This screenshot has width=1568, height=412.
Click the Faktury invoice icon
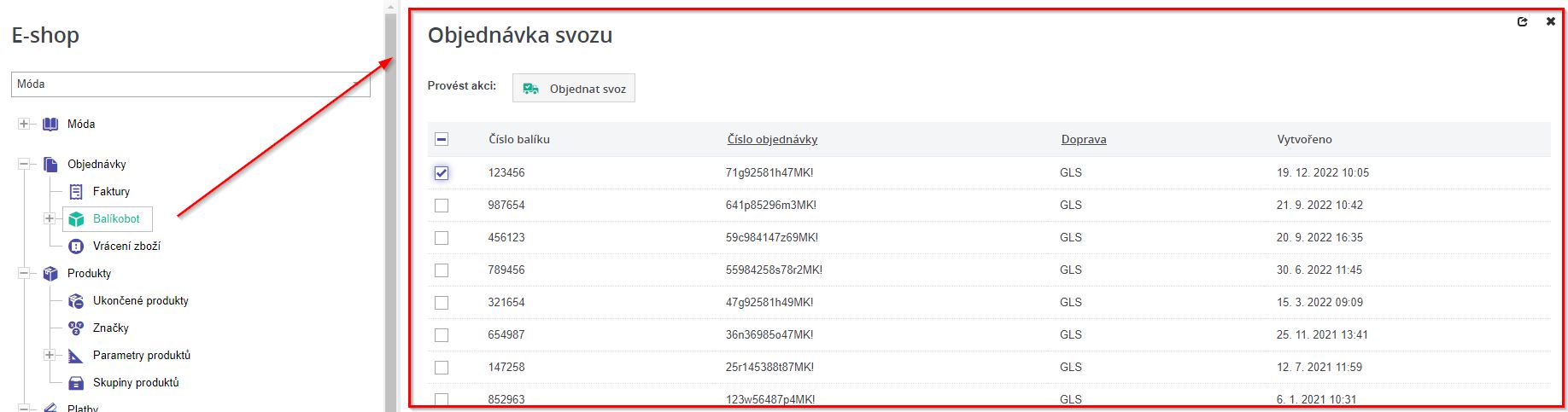76,192
